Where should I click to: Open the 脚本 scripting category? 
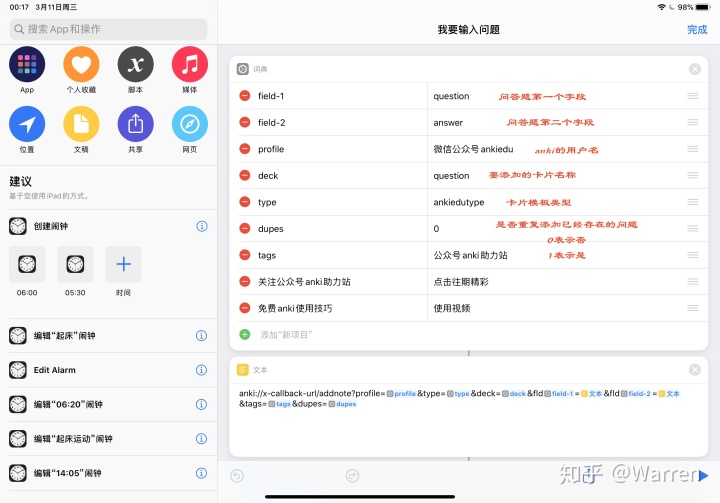coord(135,64)
